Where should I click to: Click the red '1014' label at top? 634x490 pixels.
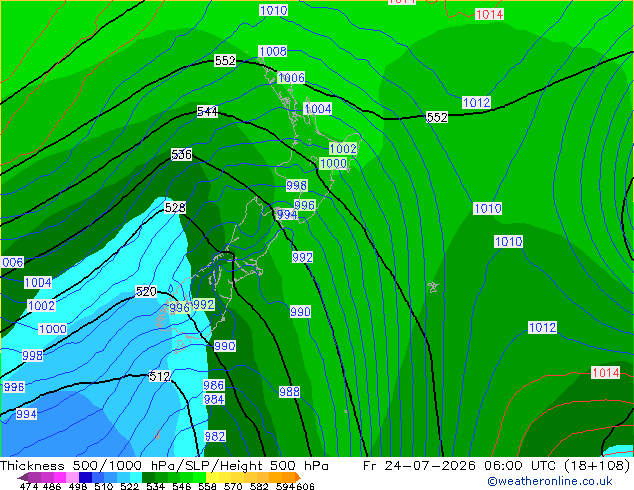pyautogui.click(x=489, y=15)
